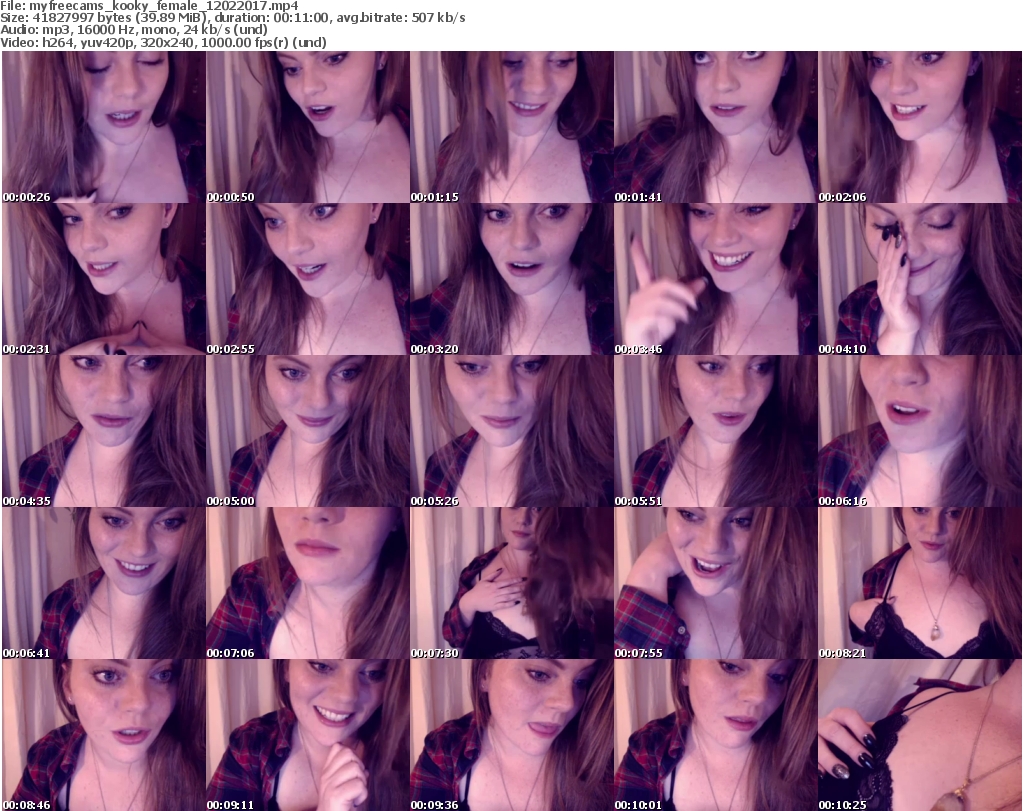Select the thumbnail frame timestamped 00:02:06

click(x=920, y=127)
